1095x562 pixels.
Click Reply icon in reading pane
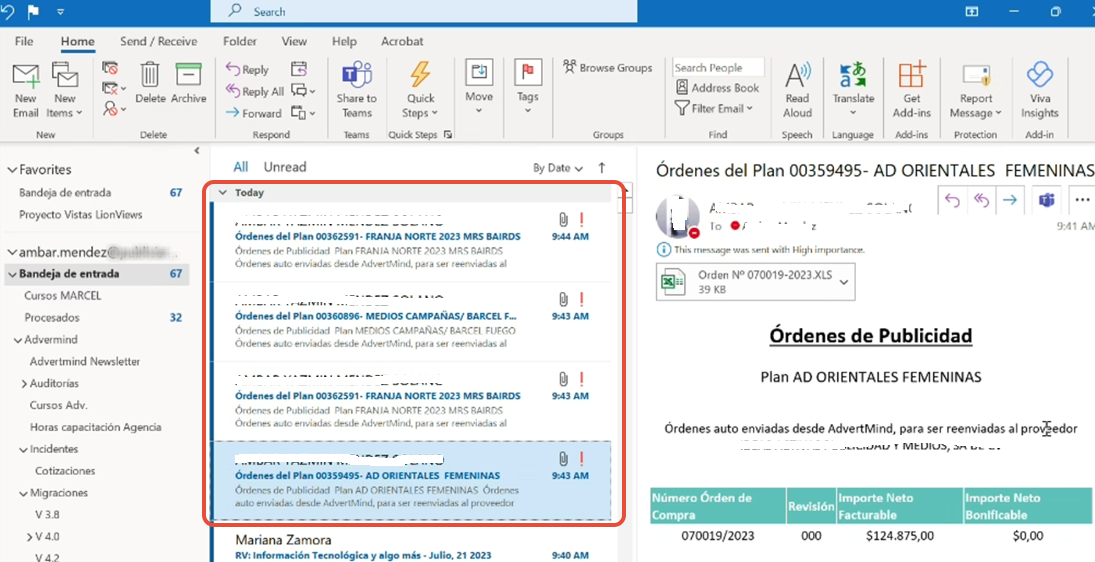(953, 201)
